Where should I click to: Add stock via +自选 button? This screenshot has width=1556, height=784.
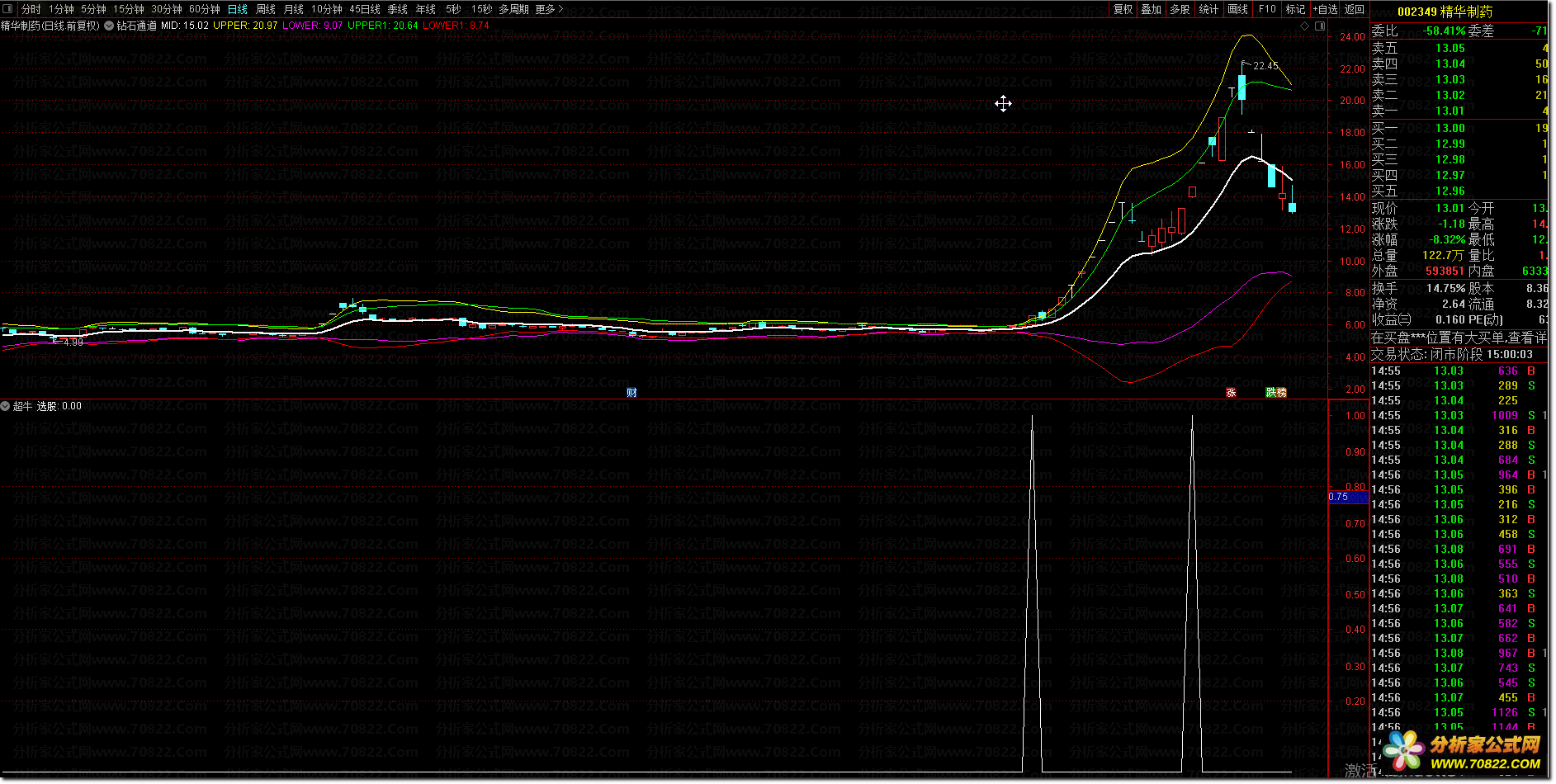pos(1325,9)
